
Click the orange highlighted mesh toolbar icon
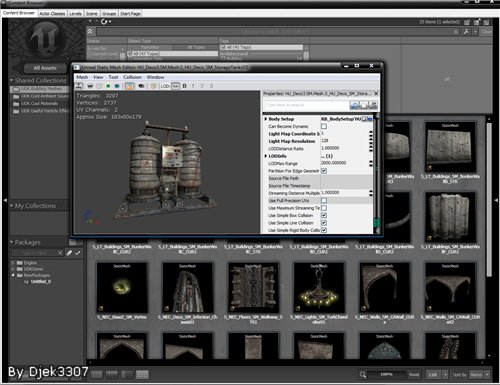click(x=130, y=86)
